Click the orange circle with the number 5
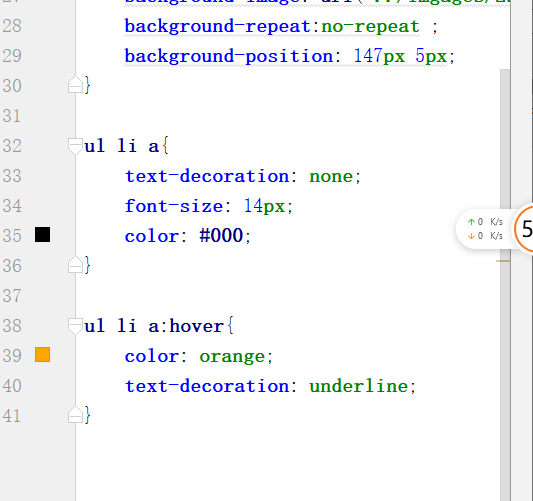This screenshot has width=533, height=501. 524,229
